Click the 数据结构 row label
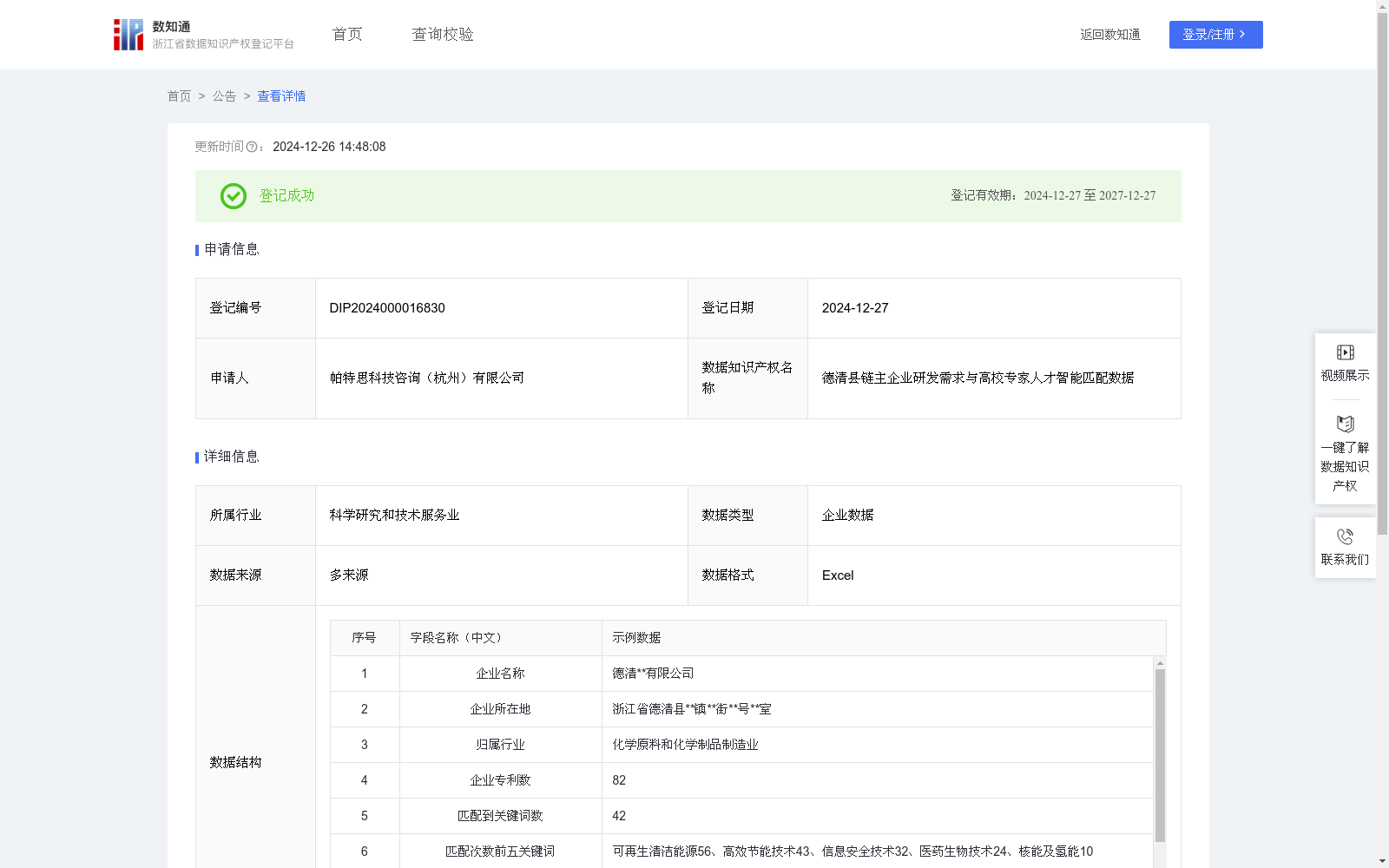The width and height of the screenshot is (1389, 868). click(x=235, y=763)
